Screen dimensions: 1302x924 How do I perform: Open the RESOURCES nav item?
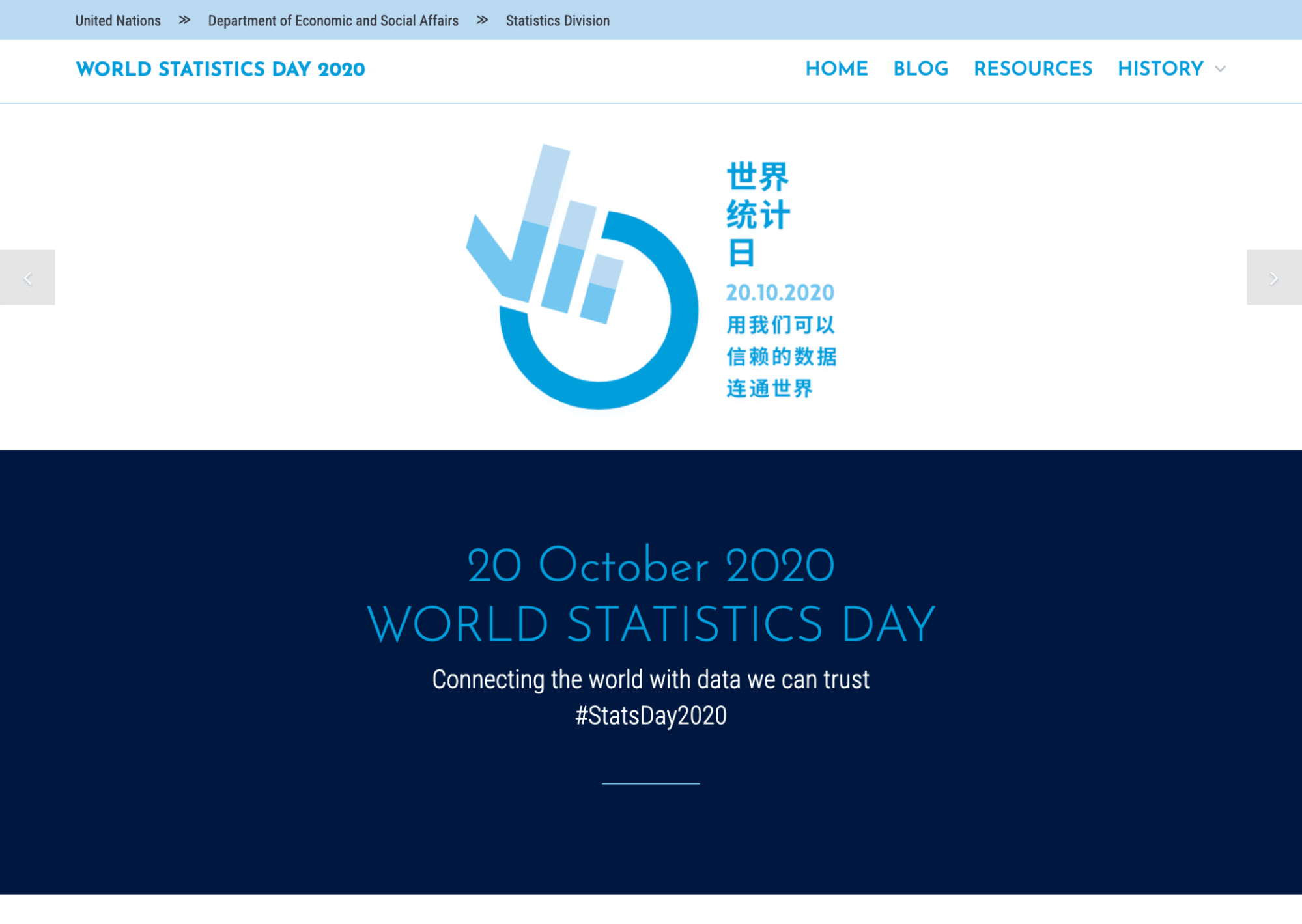[x=1033, y=68]
